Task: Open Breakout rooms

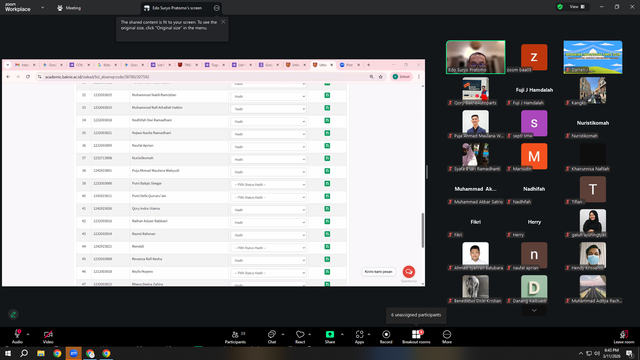Action: tap(416, 337)
